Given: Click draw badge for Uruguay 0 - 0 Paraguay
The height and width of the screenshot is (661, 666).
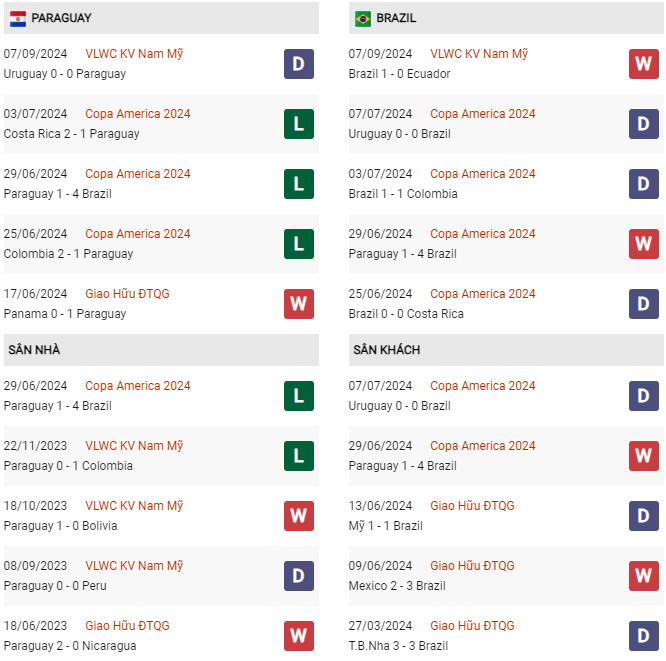Looking at the screenshot, I should 298,64.
